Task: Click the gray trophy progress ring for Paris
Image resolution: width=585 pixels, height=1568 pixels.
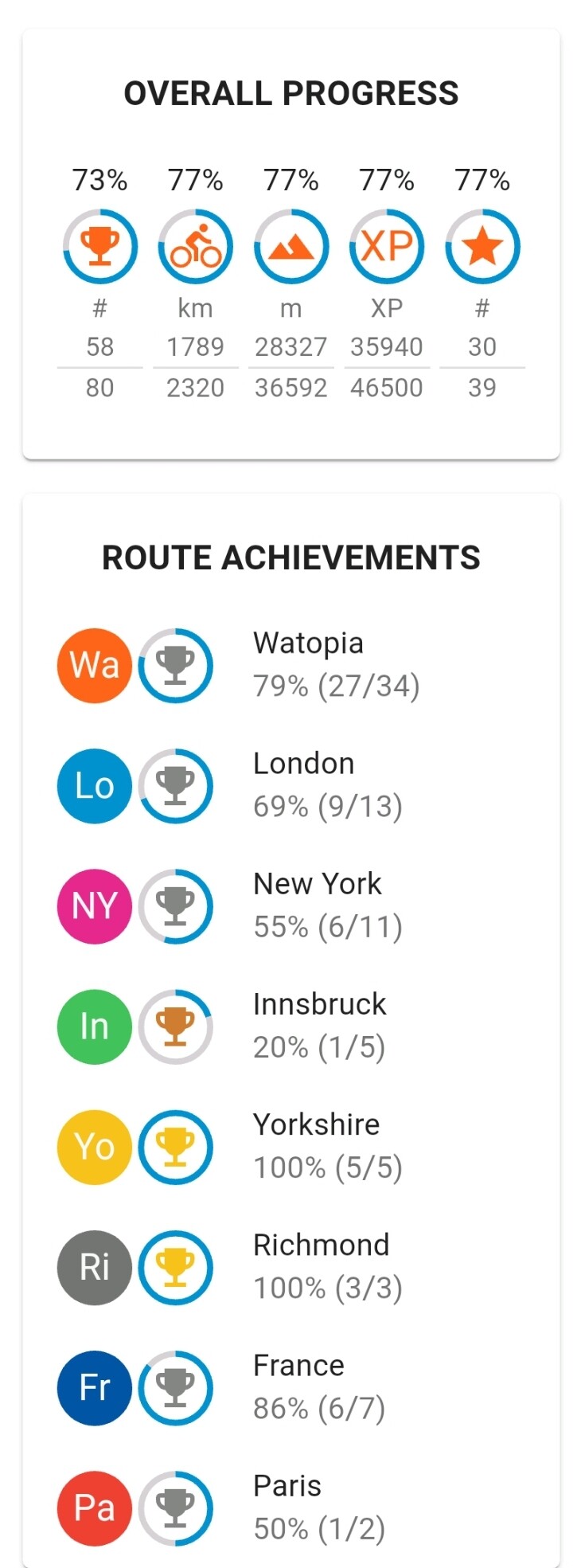Action: click(176, 1508)
